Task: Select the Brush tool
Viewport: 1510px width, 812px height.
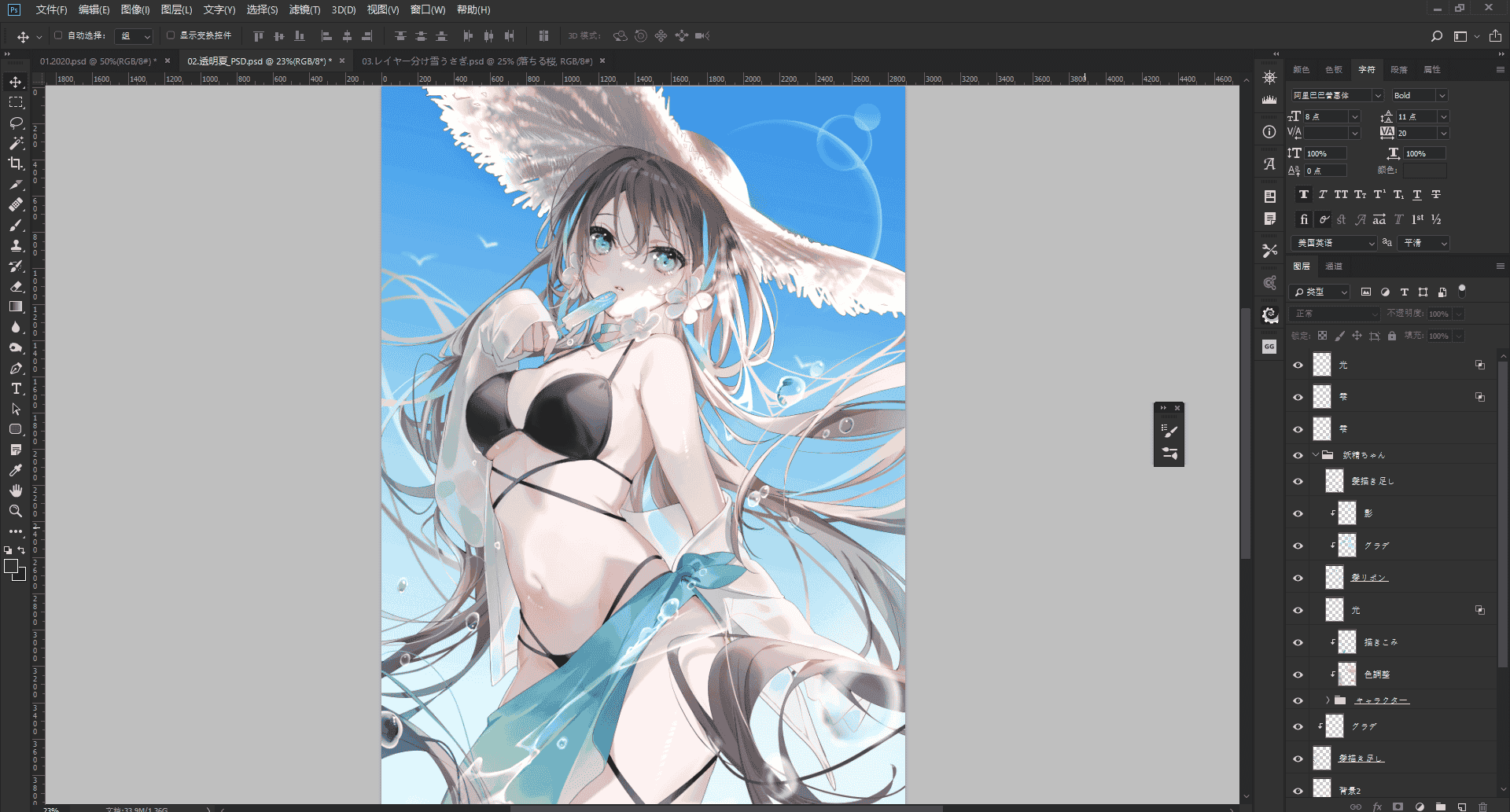Action: 16,225
